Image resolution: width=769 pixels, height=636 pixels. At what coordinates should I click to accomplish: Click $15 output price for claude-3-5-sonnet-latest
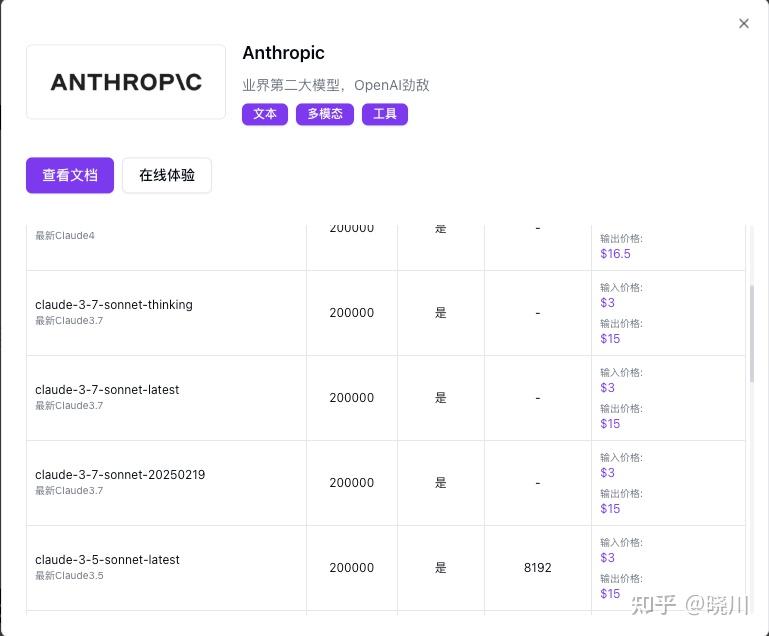610,593
